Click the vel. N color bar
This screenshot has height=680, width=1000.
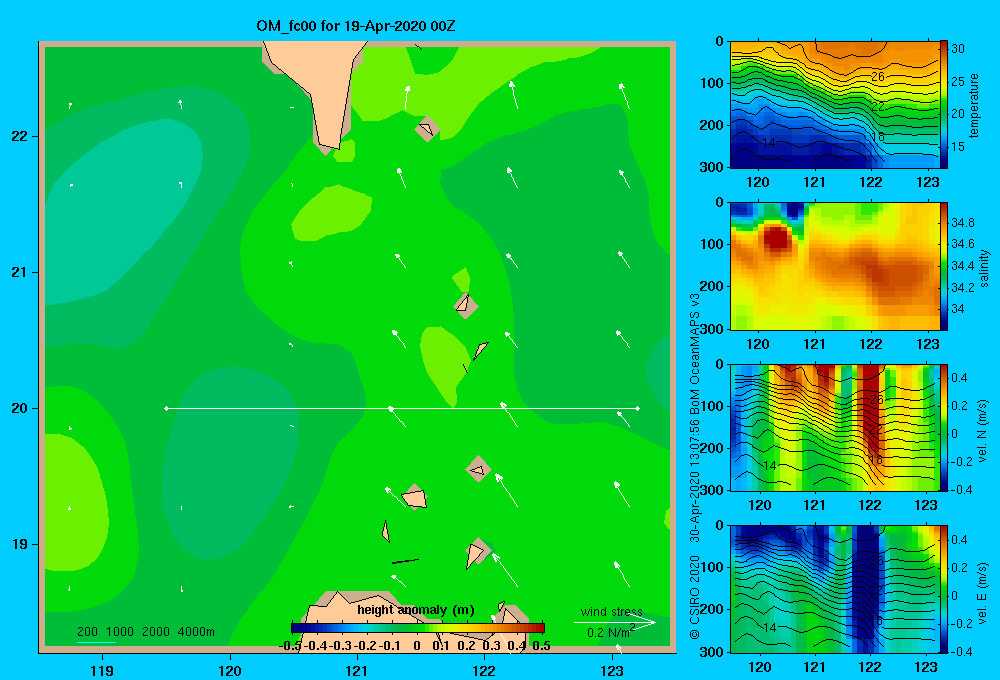coord(944,427)
